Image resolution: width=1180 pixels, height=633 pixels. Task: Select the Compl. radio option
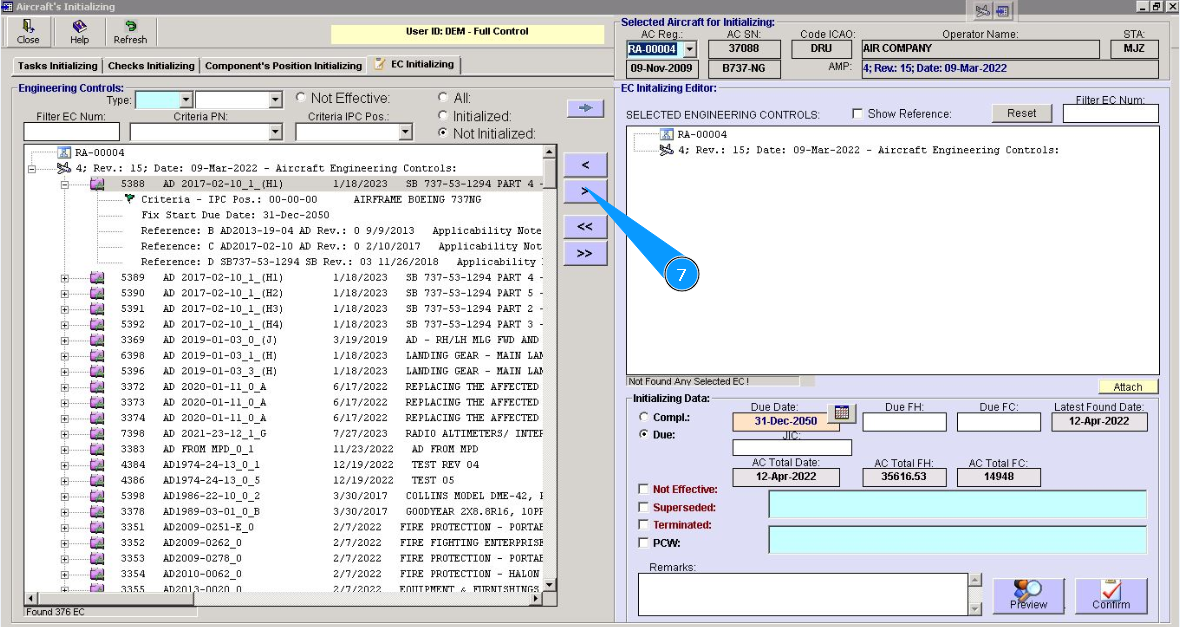(x=644, y=417)
